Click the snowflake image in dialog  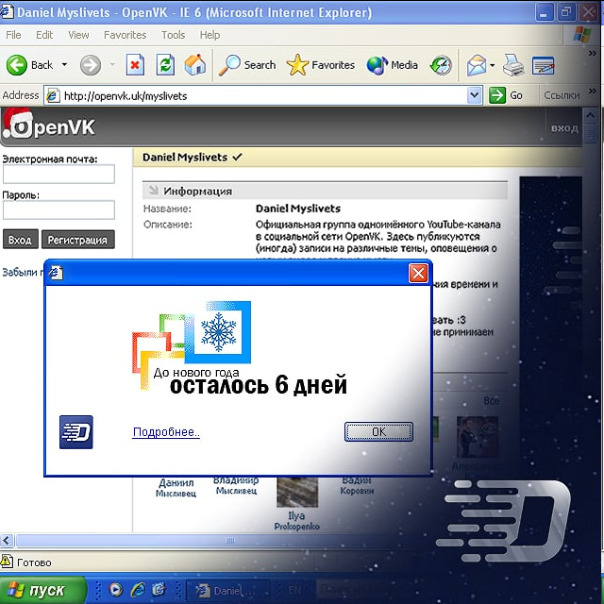click(218, 332)
